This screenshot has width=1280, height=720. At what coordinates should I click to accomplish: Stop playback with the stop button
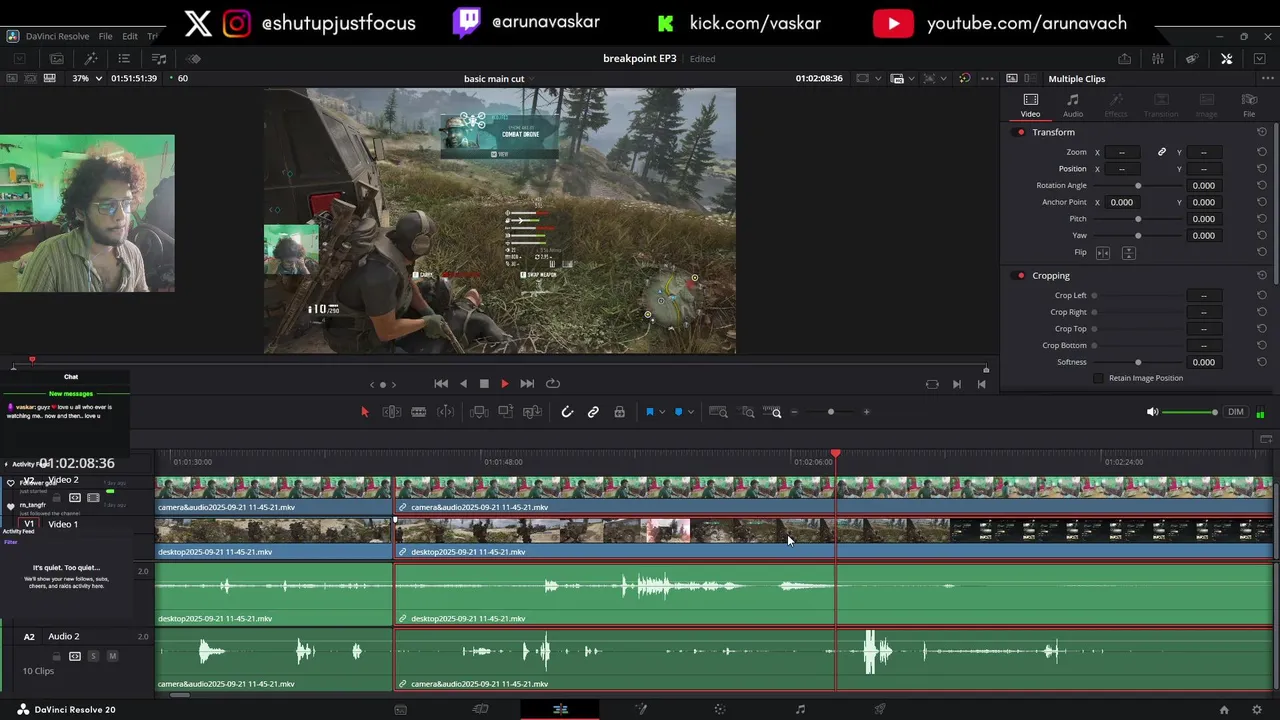point(484,384)
